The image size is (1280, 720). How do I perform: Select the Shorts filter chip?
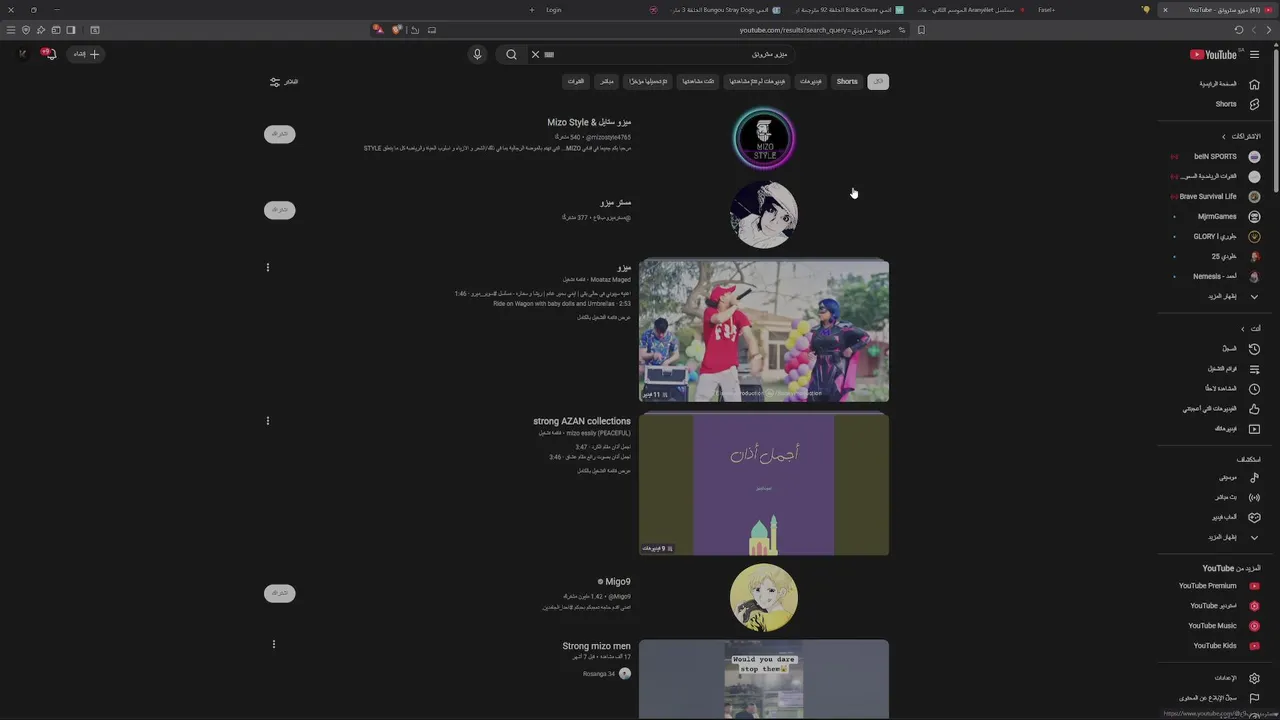tap(847, 82)
